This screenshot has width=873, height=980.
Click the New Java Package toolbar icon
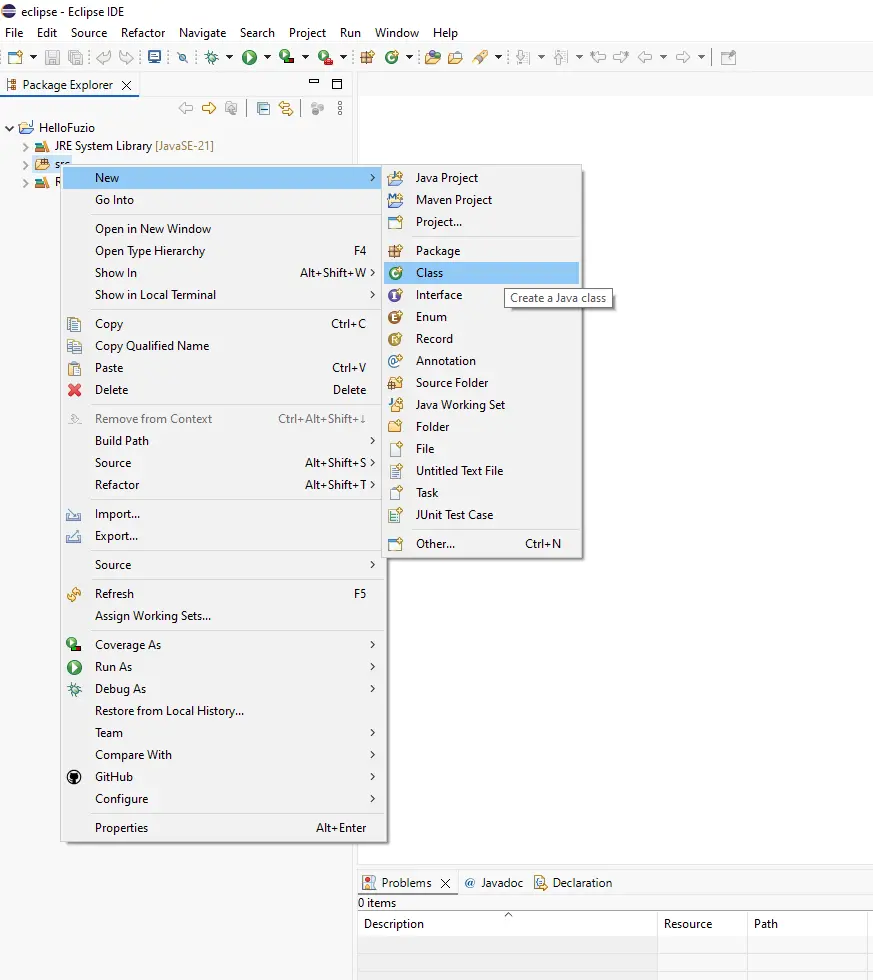point(367,58)
